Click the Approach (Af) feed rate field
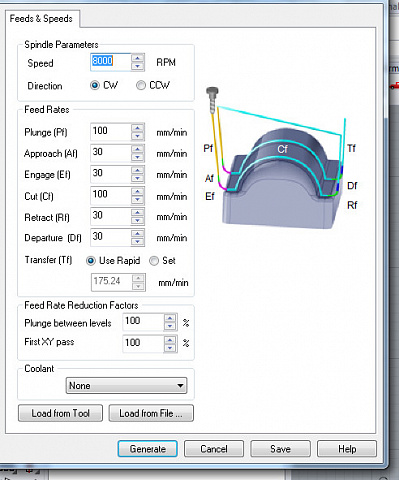 tap(111, 153)
